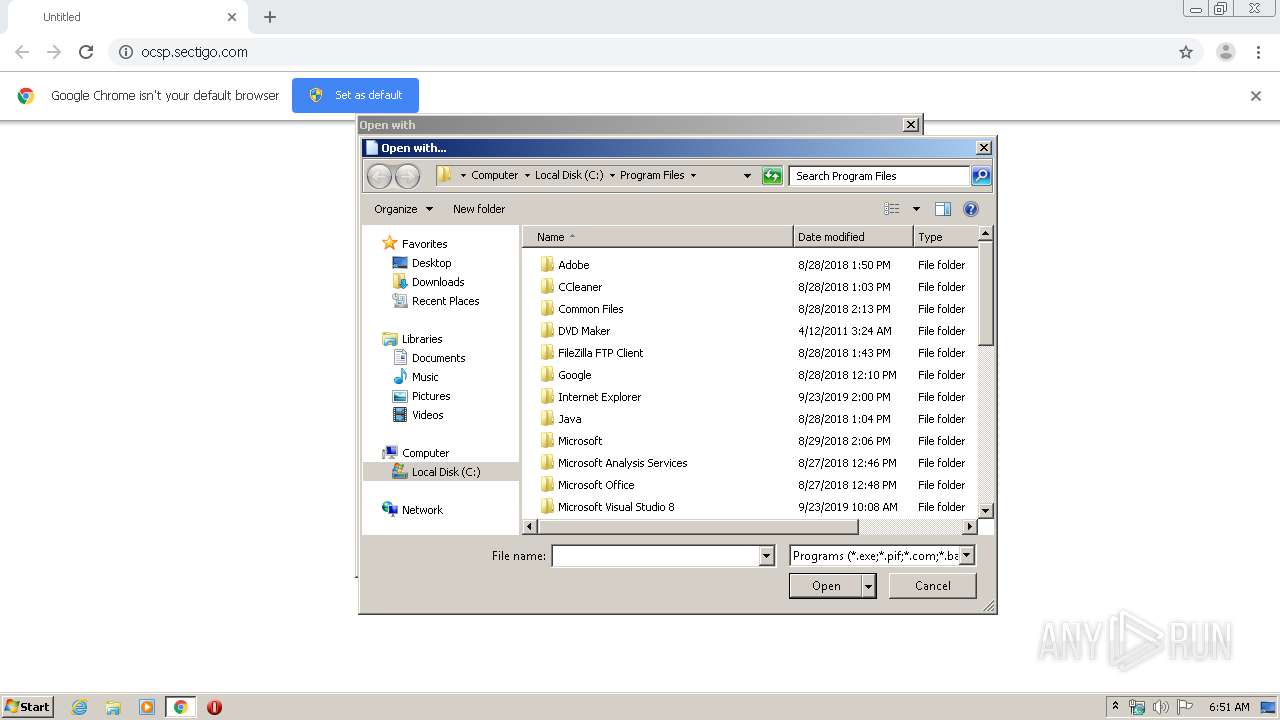Click Computer in the breadcrumb path
The image size is (1280, 720).
(x=495, y=175)
